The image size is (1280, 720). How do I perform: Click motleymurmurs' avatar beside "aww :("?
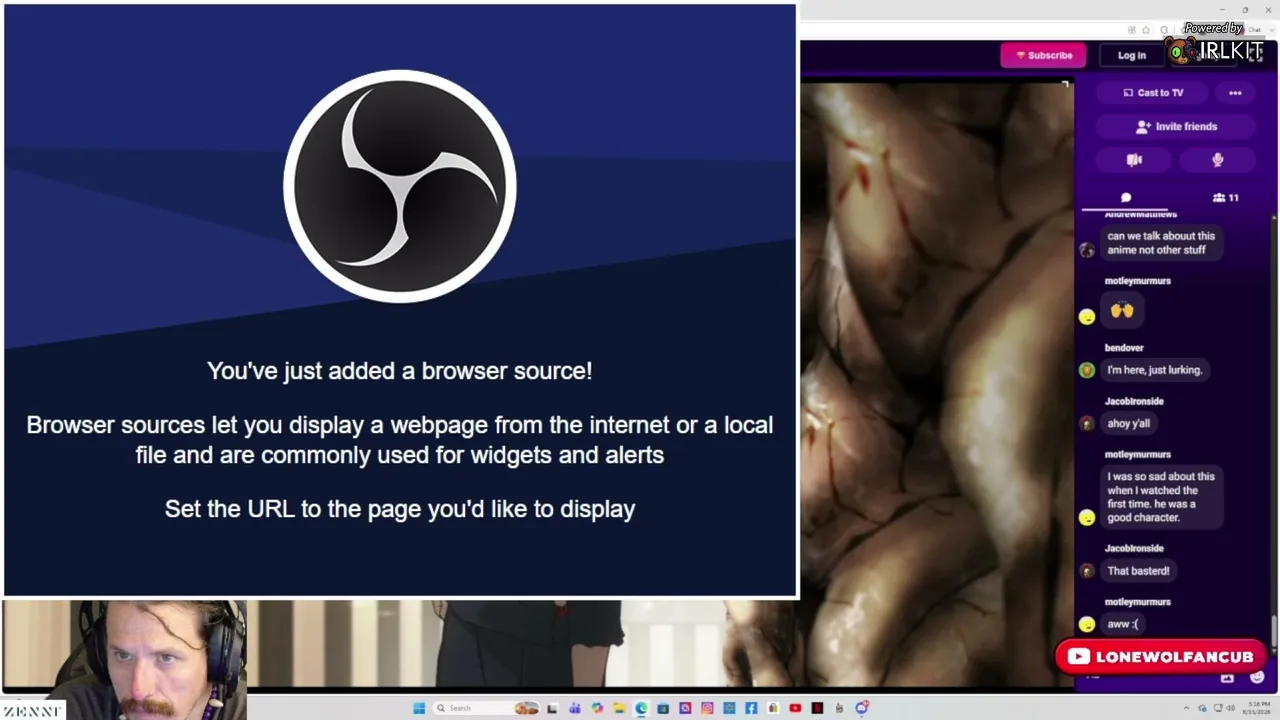(x=1087, y=624)
